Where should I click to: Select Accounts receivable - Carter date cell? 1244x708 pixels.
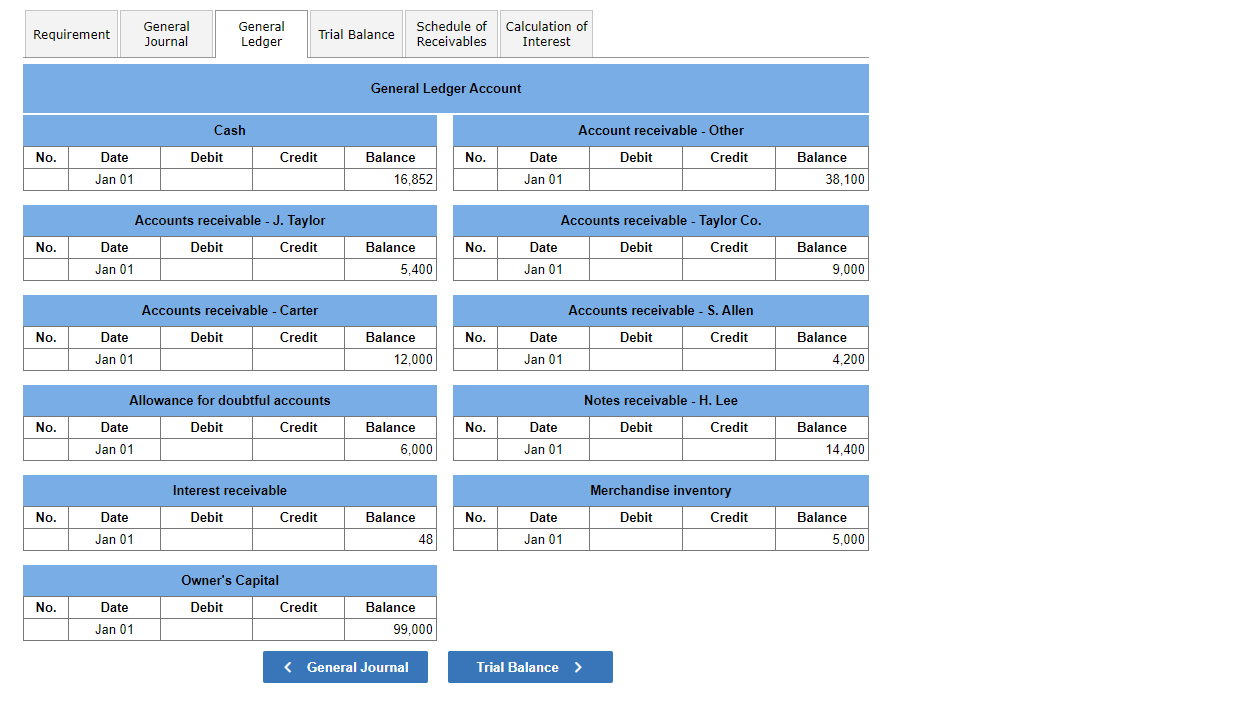pos(114,359)
